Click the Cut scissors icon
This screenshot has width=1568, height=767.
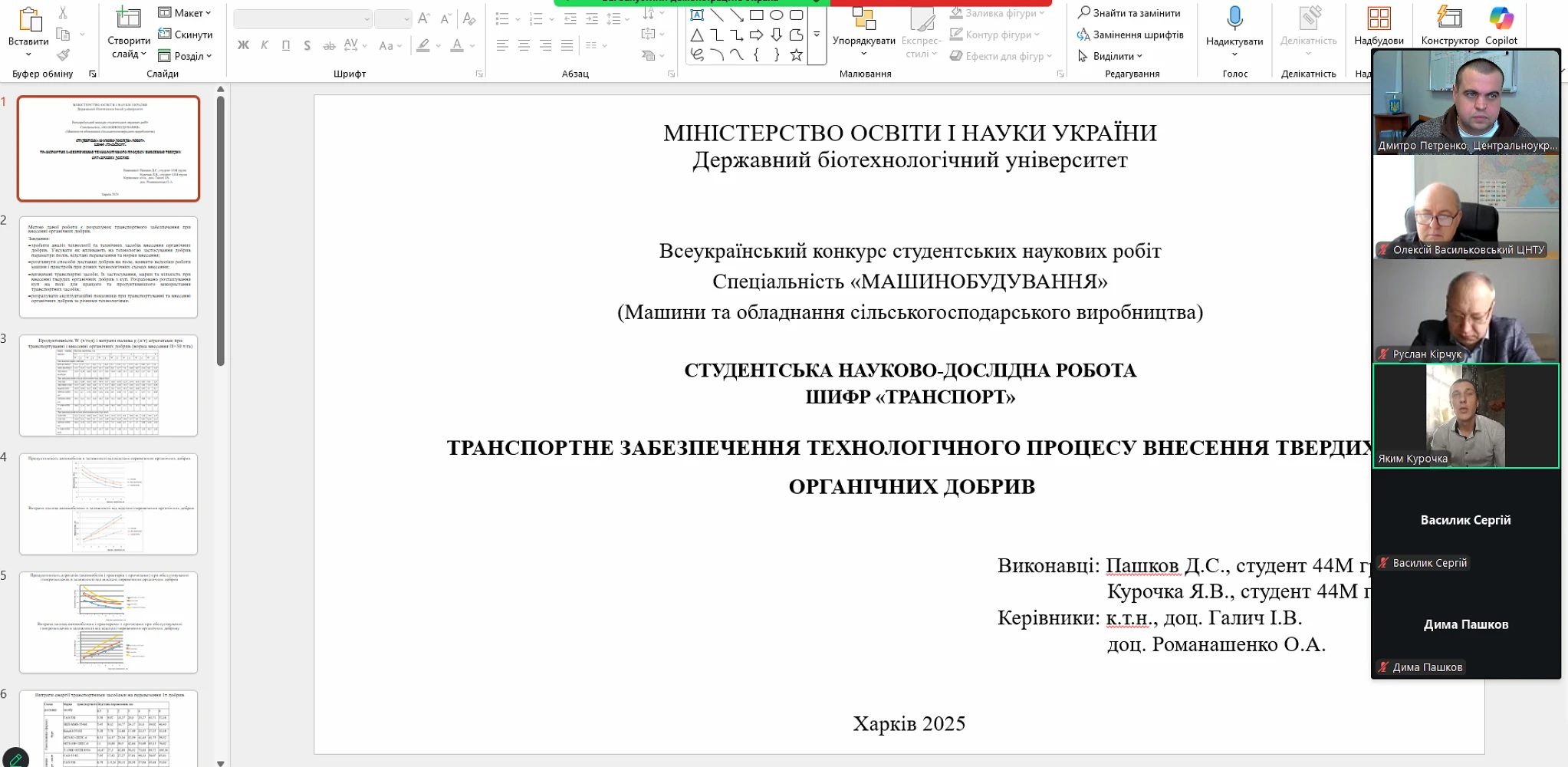click(63, 13)
